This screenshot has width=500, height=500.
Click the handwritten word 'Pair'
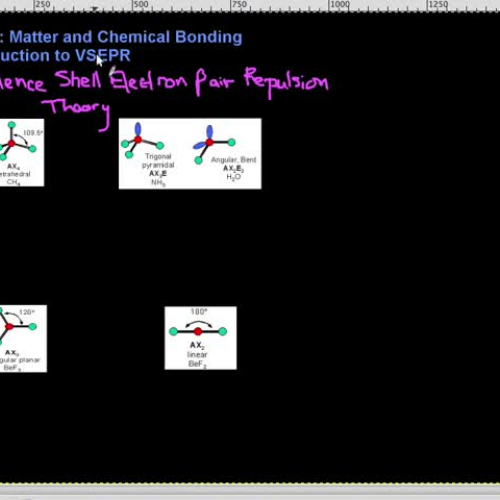[214, 82]
